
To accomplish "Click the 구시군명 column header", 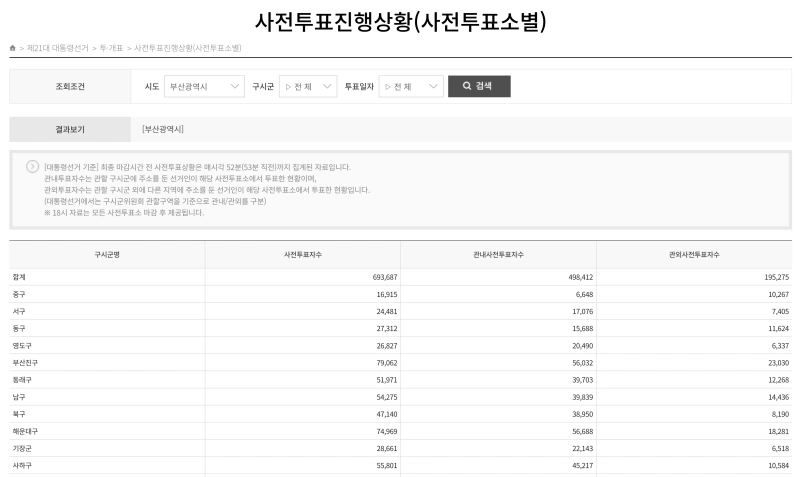I will (x=107, y=255).
